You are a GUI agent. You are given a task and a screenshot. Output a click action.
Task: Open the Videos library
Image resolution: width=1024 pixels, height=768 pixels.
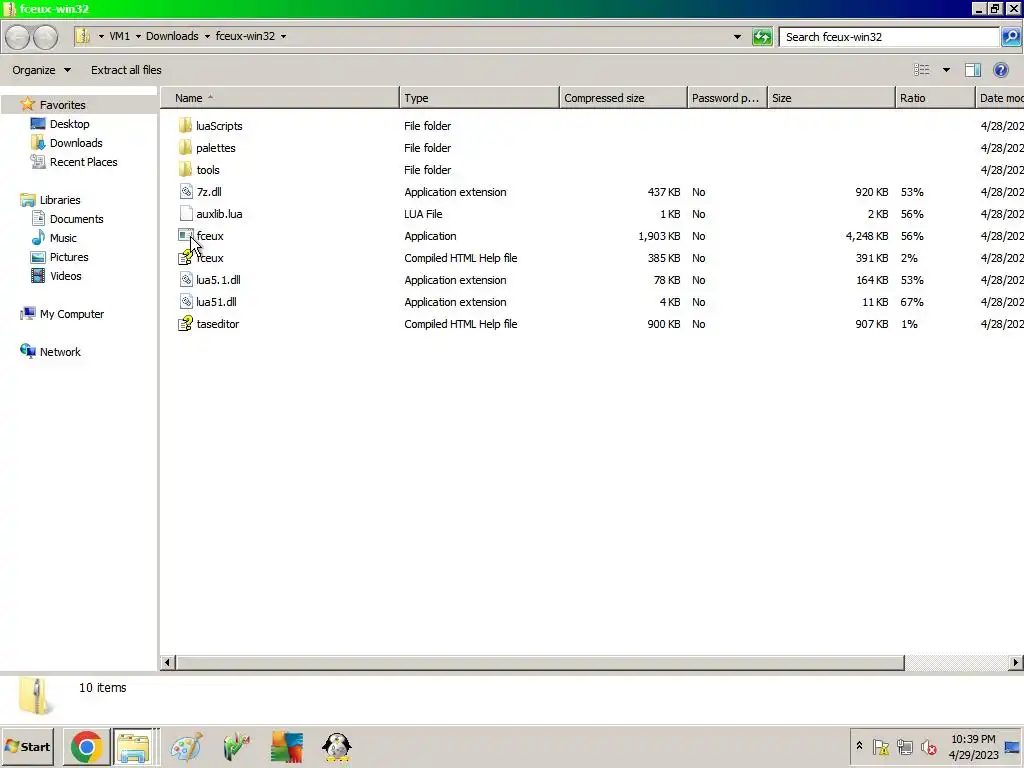click(66, 276)
